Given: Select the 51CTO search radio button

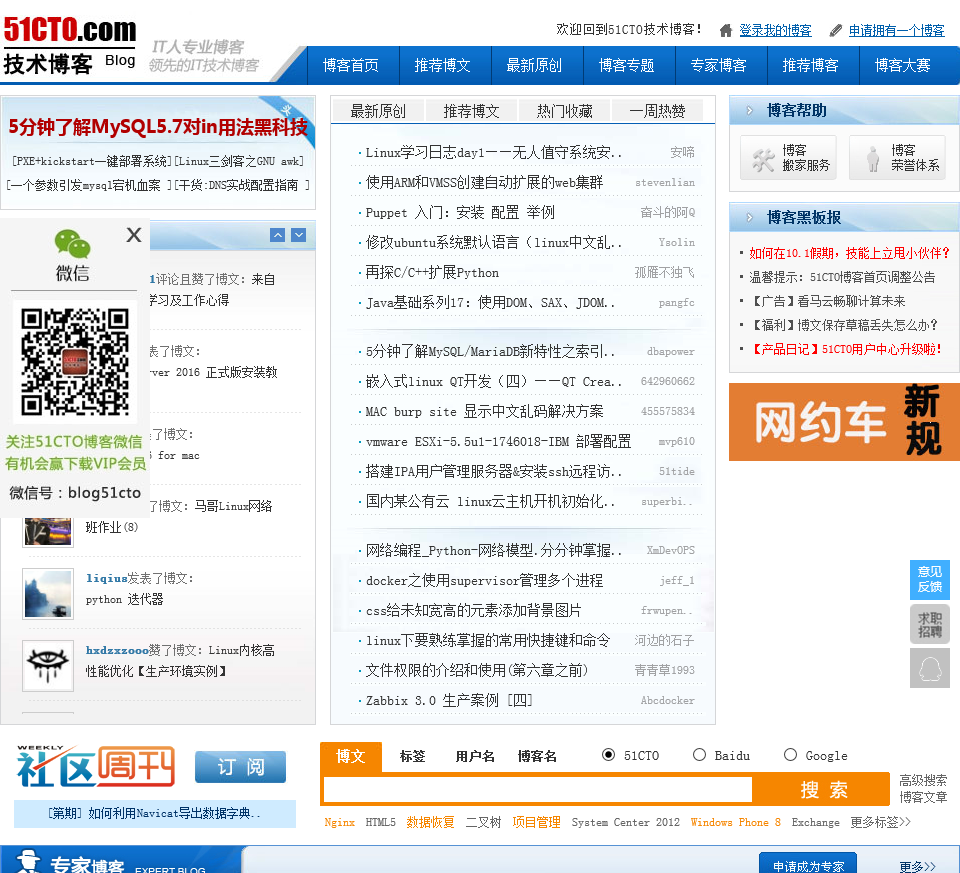Looking at the screenshot, I should [x=608, y=754].
